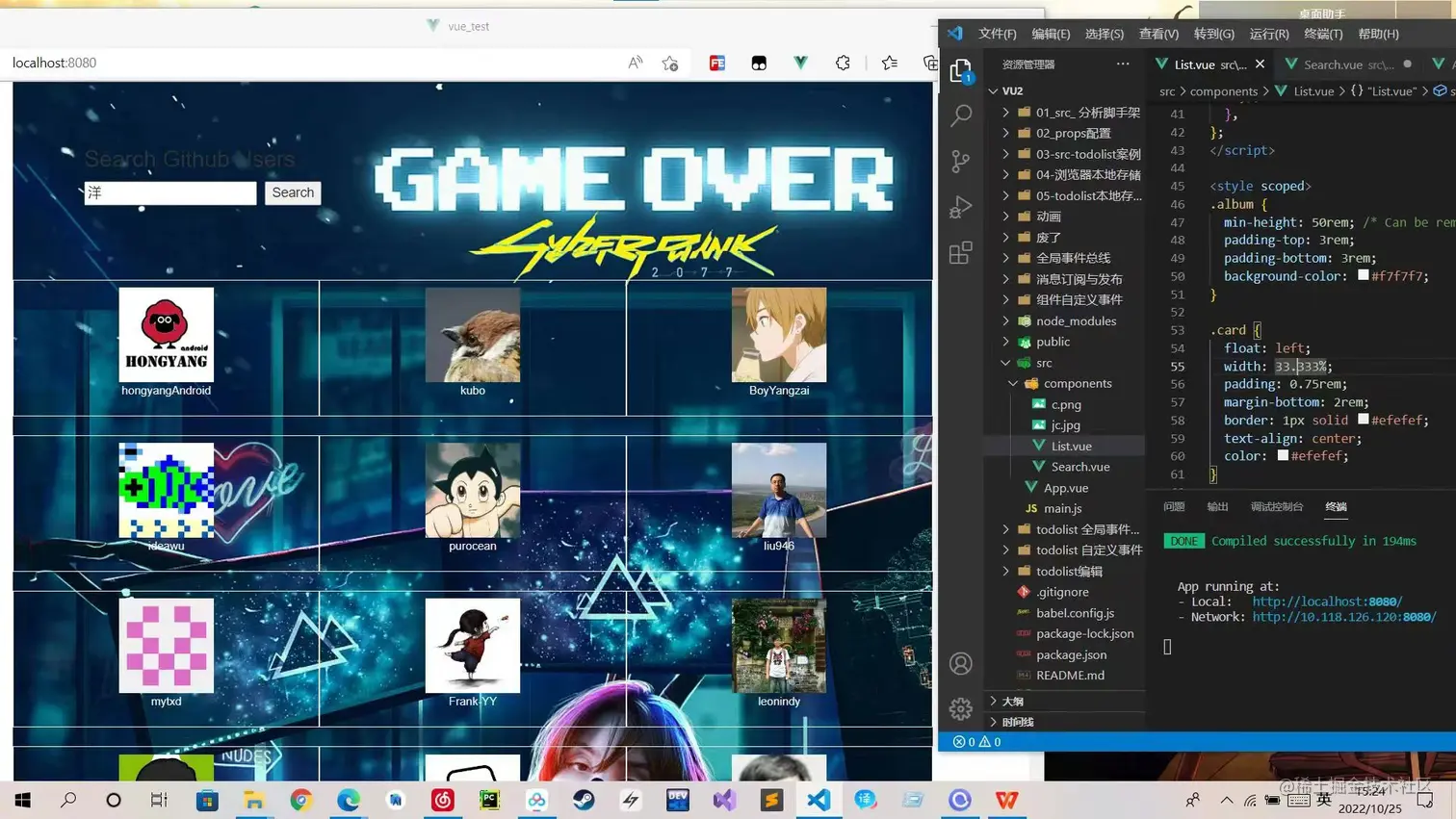
Task: Click the kubo bird avatar thumbnail
Action: 473,335
